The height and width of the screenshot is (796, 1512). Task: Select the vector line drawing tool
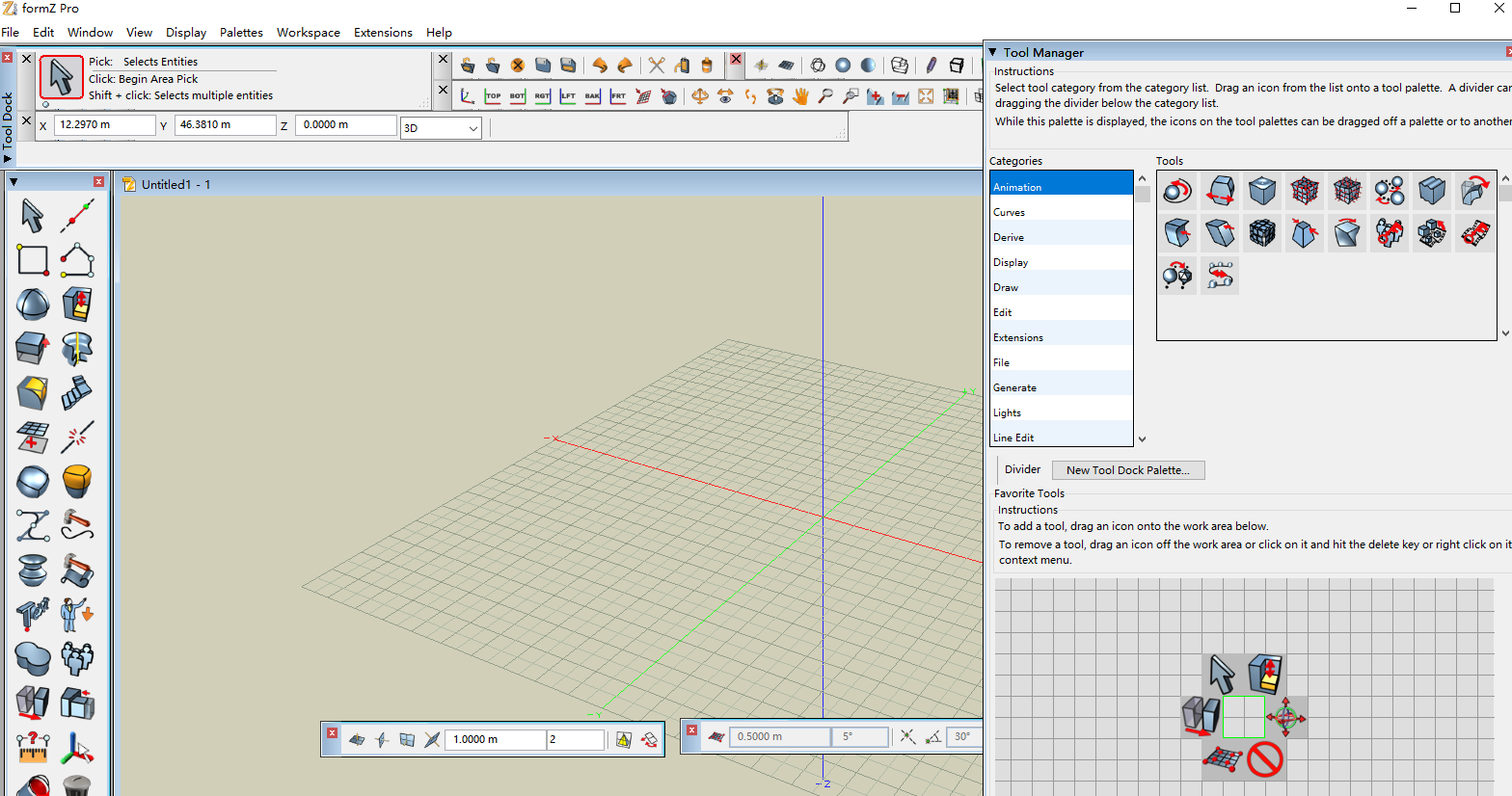tap(76, 216)
